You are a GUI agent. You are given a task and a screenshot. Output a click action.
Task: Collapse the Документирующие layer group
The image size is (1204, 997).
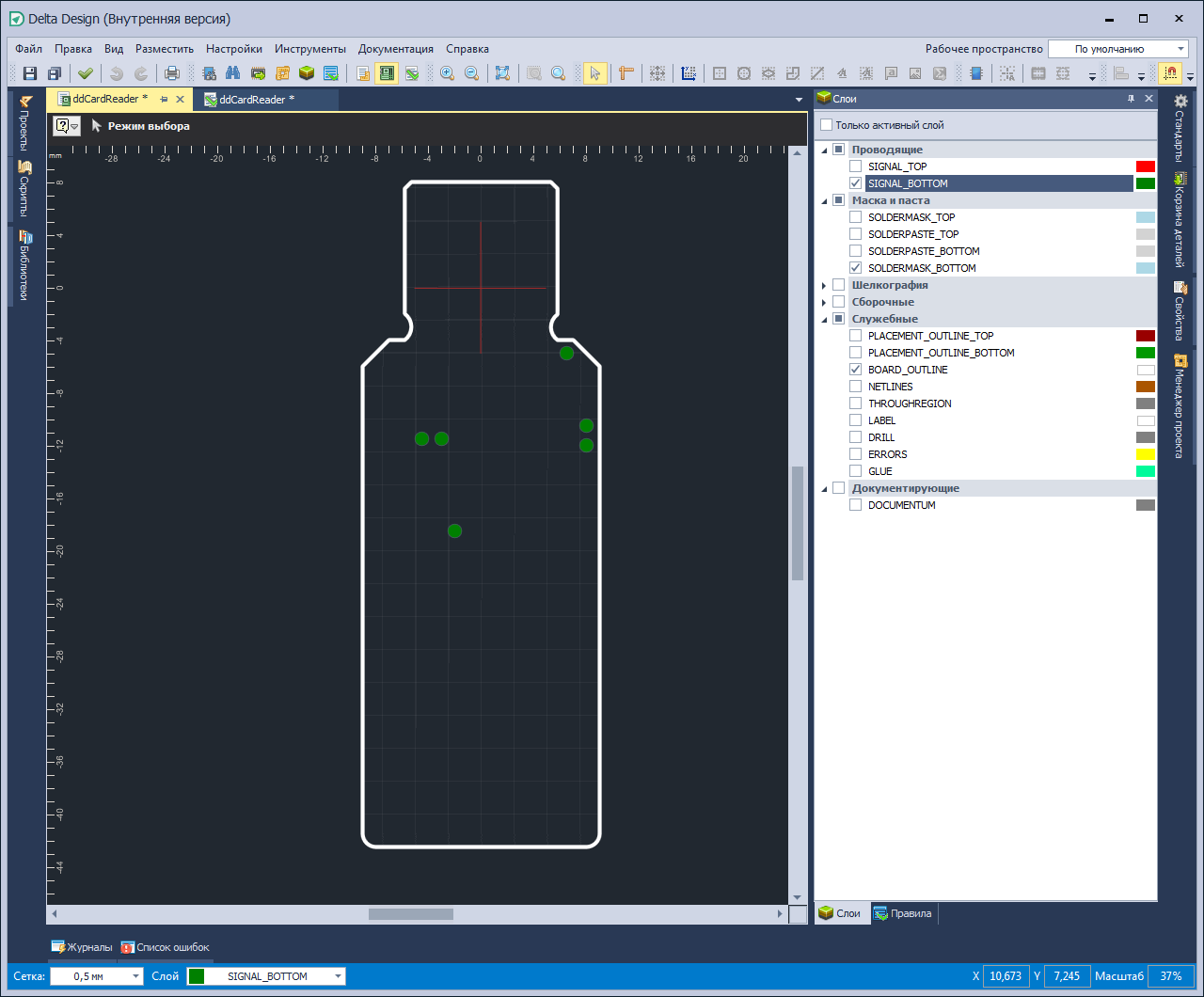(825, 488)
